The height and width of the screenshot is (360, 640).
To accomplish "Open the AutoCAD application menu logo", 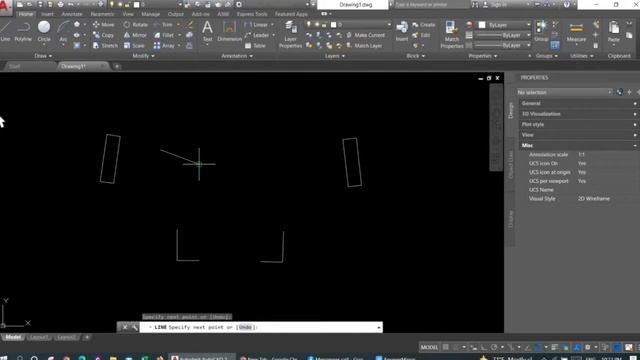I will [x=6, y=7].
